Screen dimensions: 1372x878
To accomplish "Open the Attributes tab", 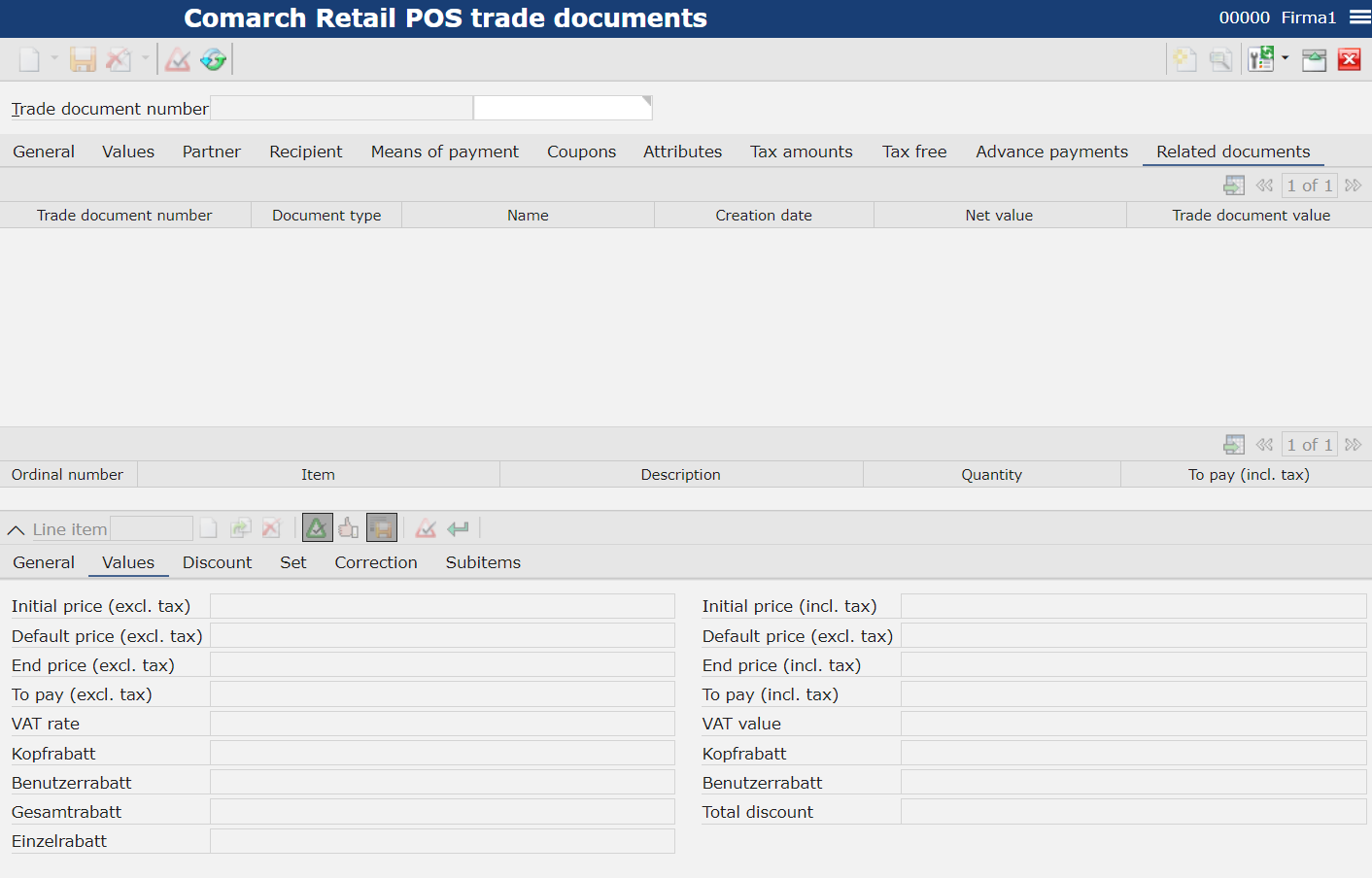I will click(x=683, y=152).
